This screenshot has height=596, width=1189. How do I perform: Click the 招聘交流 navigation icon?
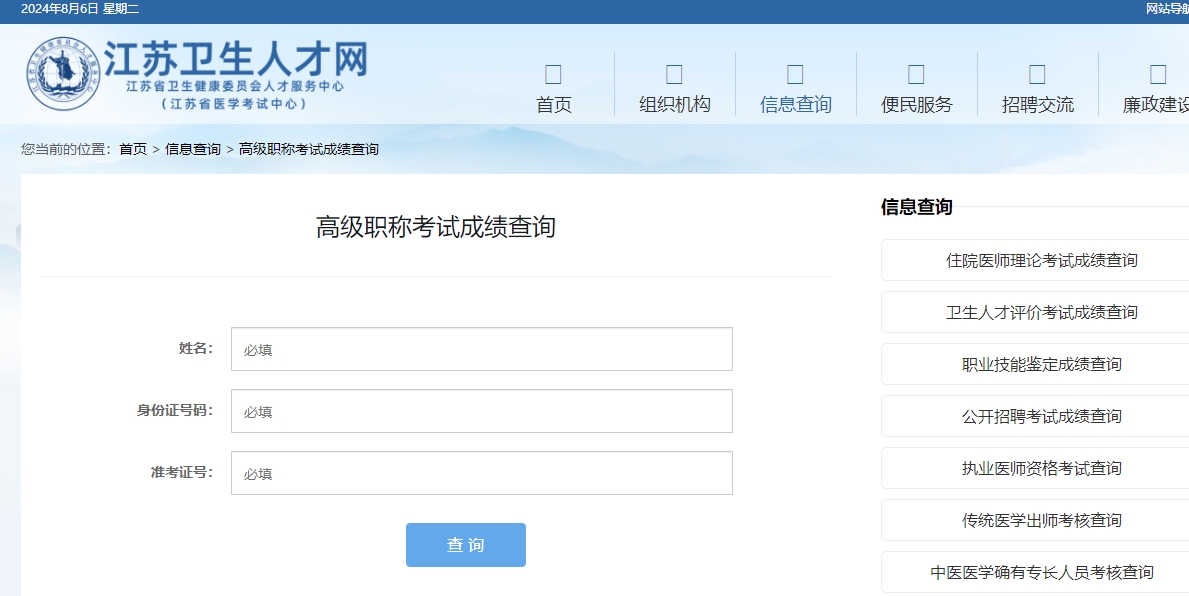[1036, 72]
